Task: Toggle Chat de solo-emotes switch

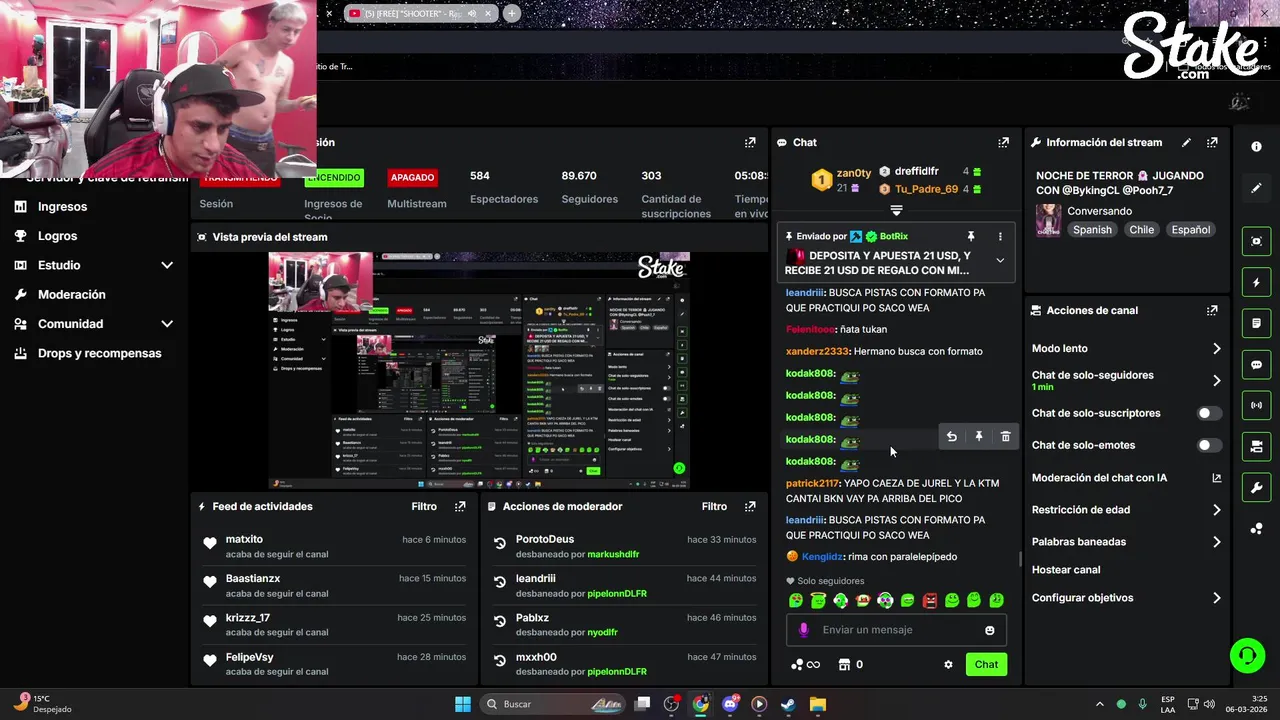Action: coord(1209,445)
